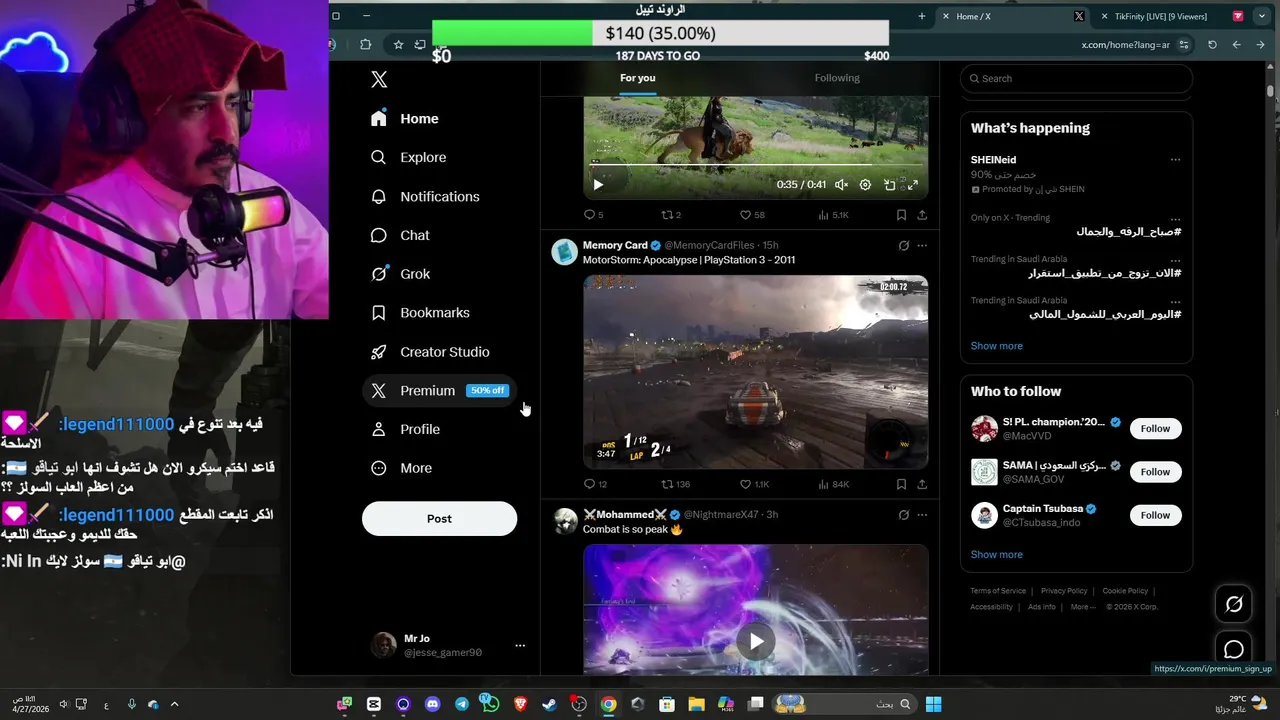The image size is (1280, 720).
Task: Open Steam from the taskbar
Action: pos(549,704)
